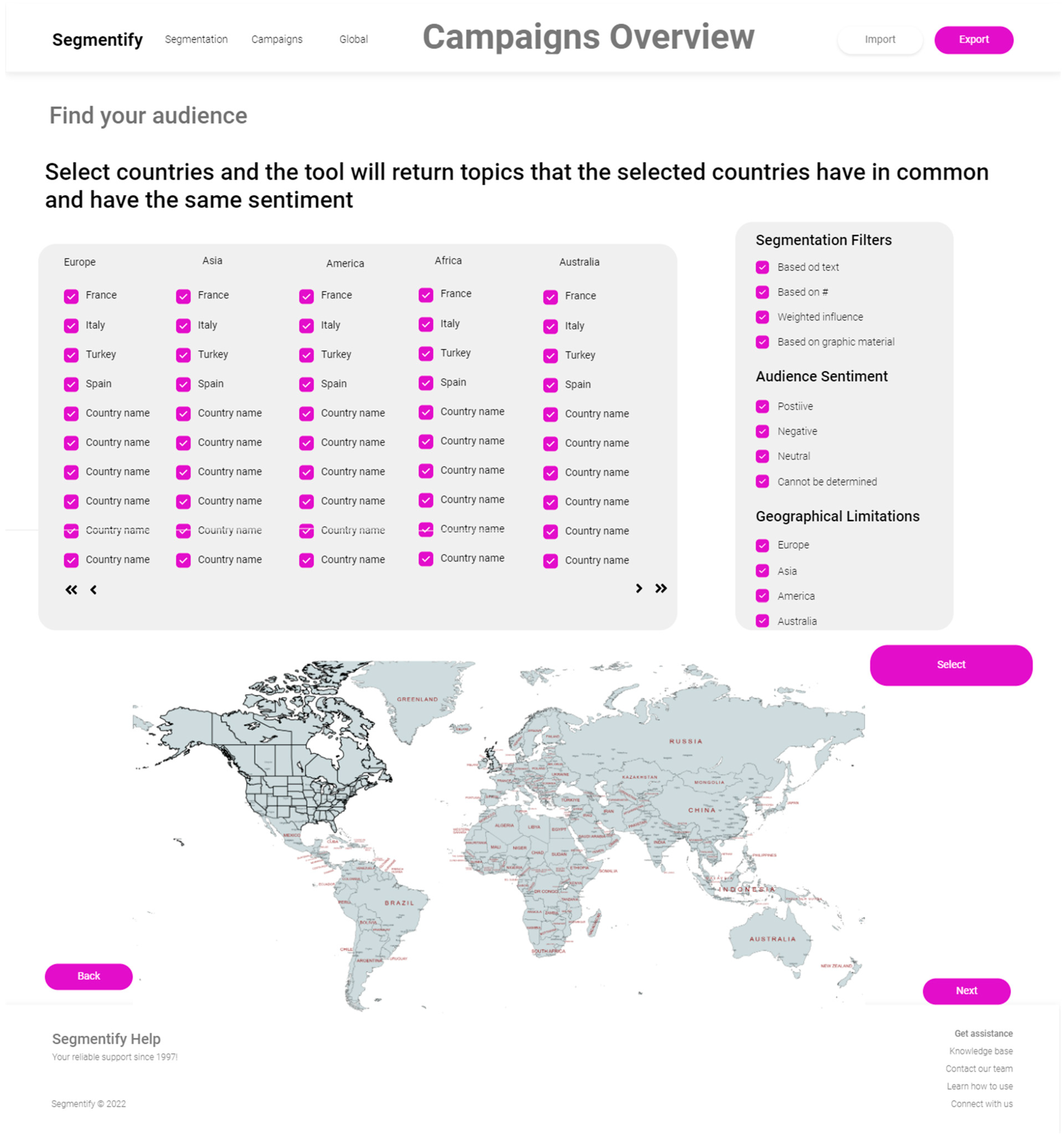
Task: Toggle Based on graphic material checkbox
Action: 762,342
